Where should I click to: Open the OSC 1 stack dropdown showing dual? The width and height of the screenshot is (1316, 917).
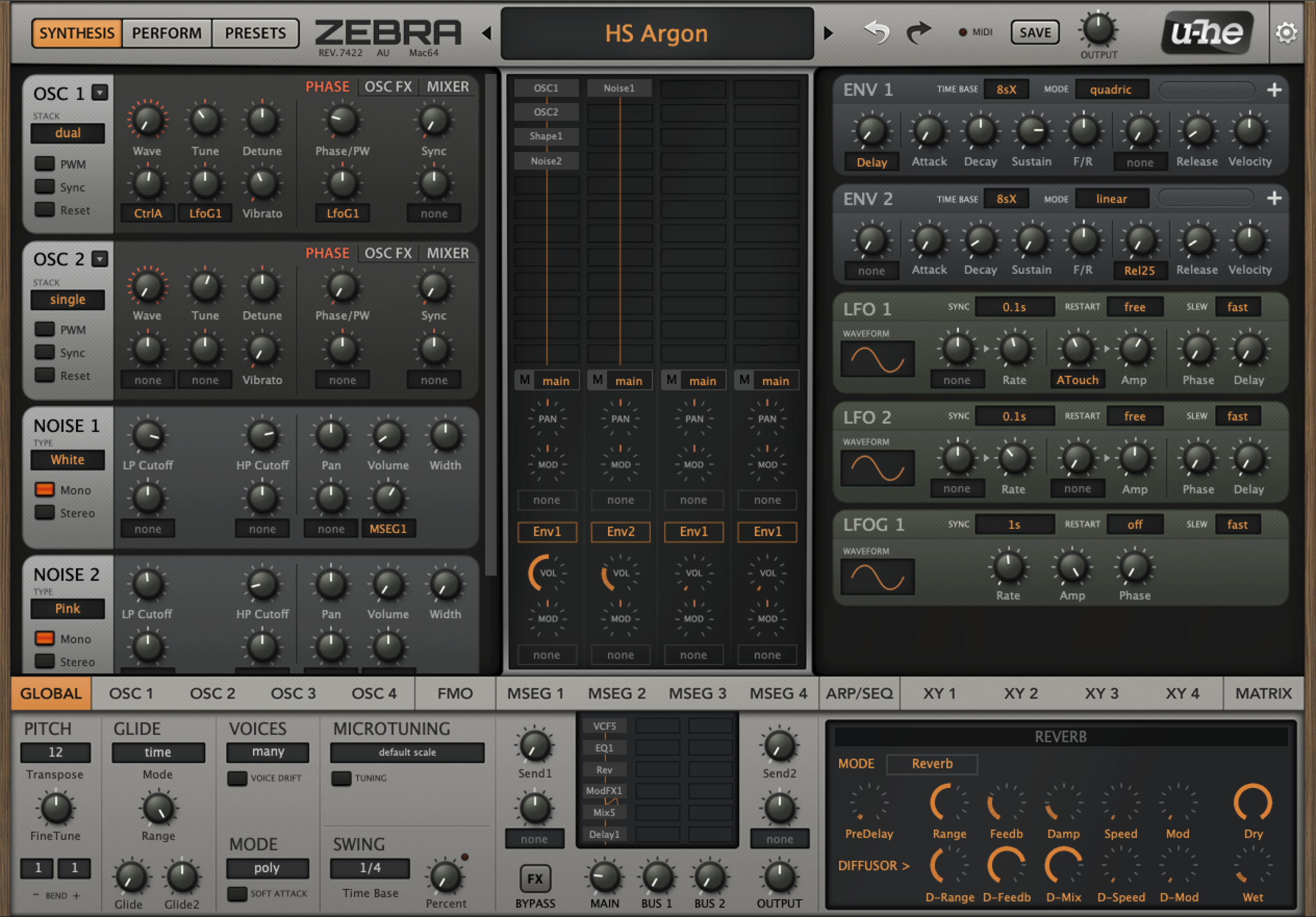[x=68, y=133]
